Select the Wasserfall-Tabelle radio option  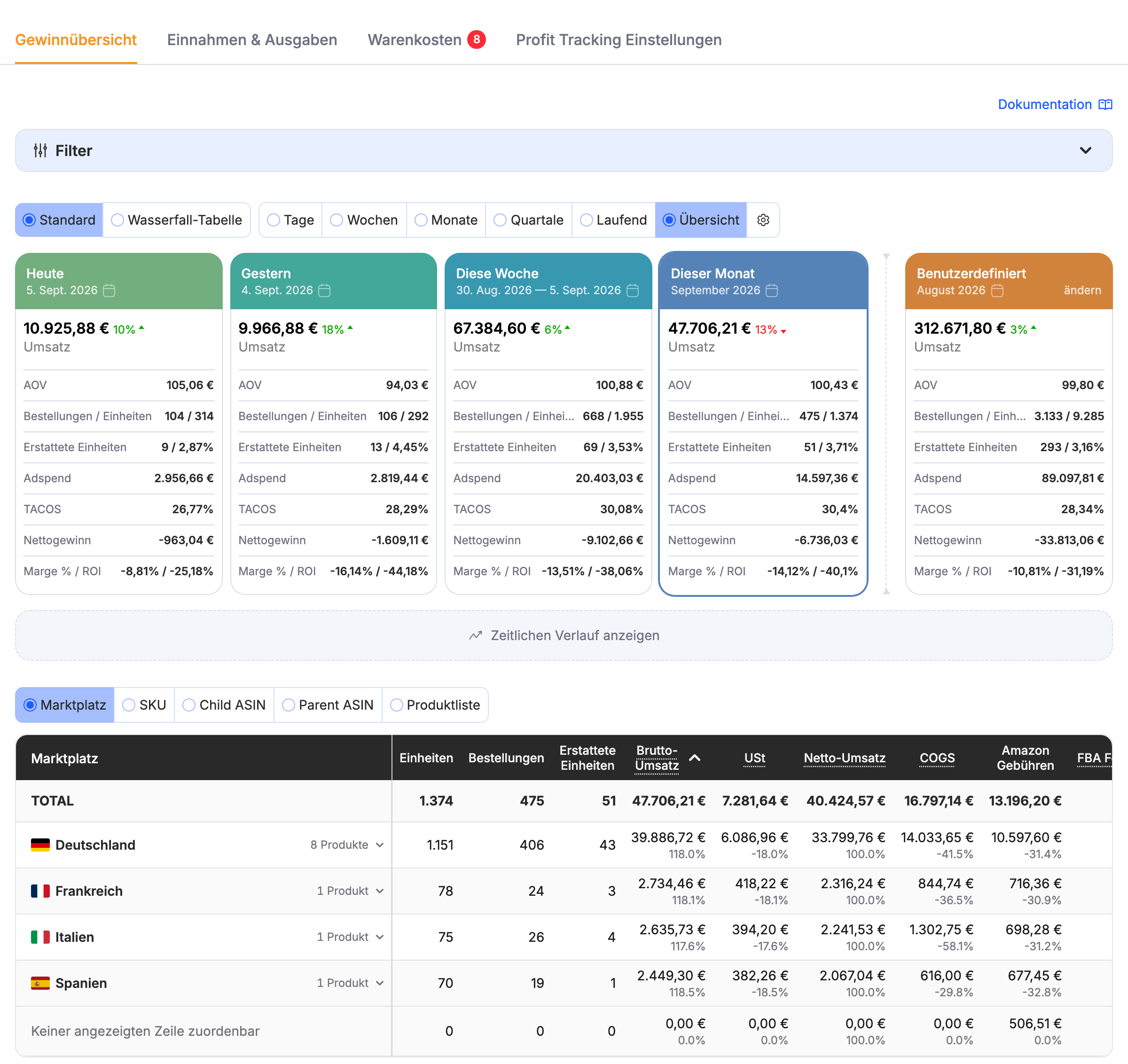point(176,220)
